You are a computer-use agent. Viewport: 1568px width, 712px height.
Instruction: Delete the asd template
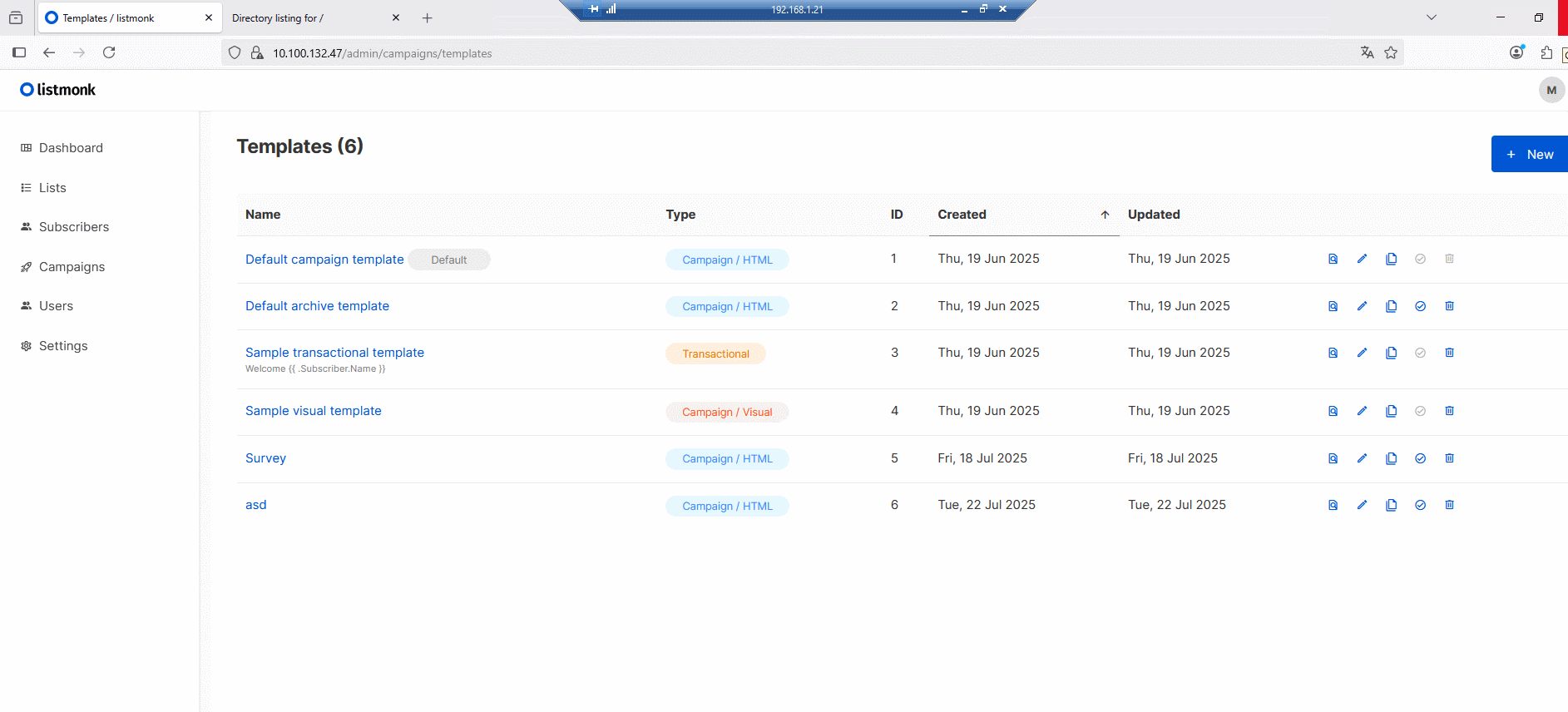coord(1449,505)
